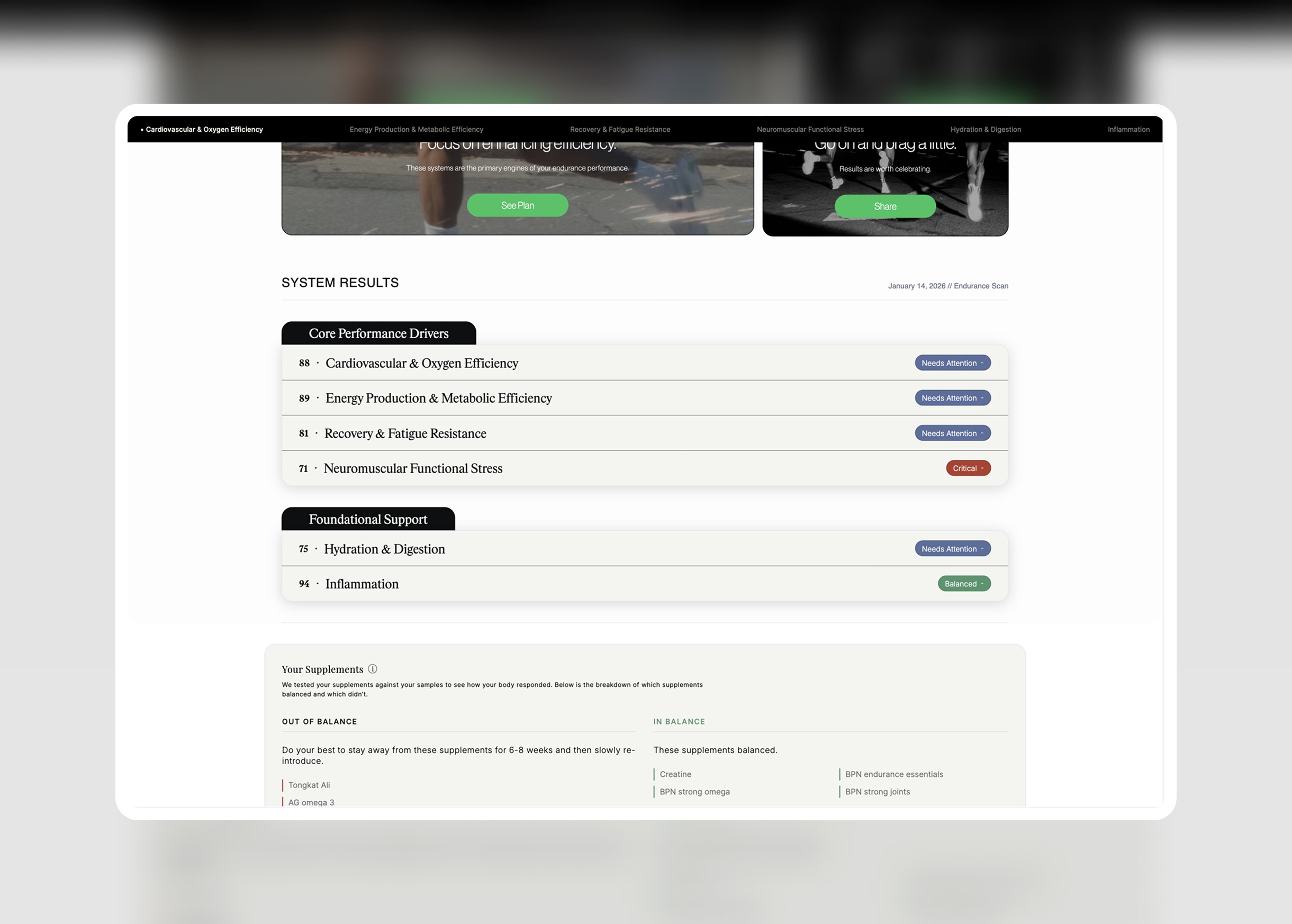Viewport: 1292px width, 924px height.
Task: Open the Balanced badge for Inflammation
Action: coord(964,584)
